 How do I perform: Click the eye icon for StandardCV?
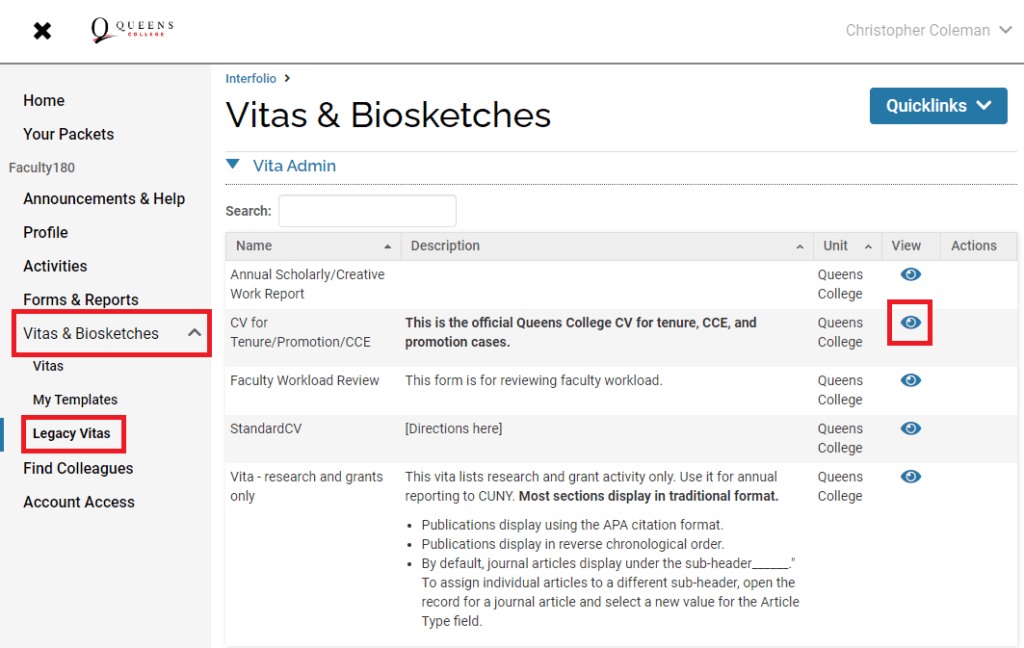910,428
